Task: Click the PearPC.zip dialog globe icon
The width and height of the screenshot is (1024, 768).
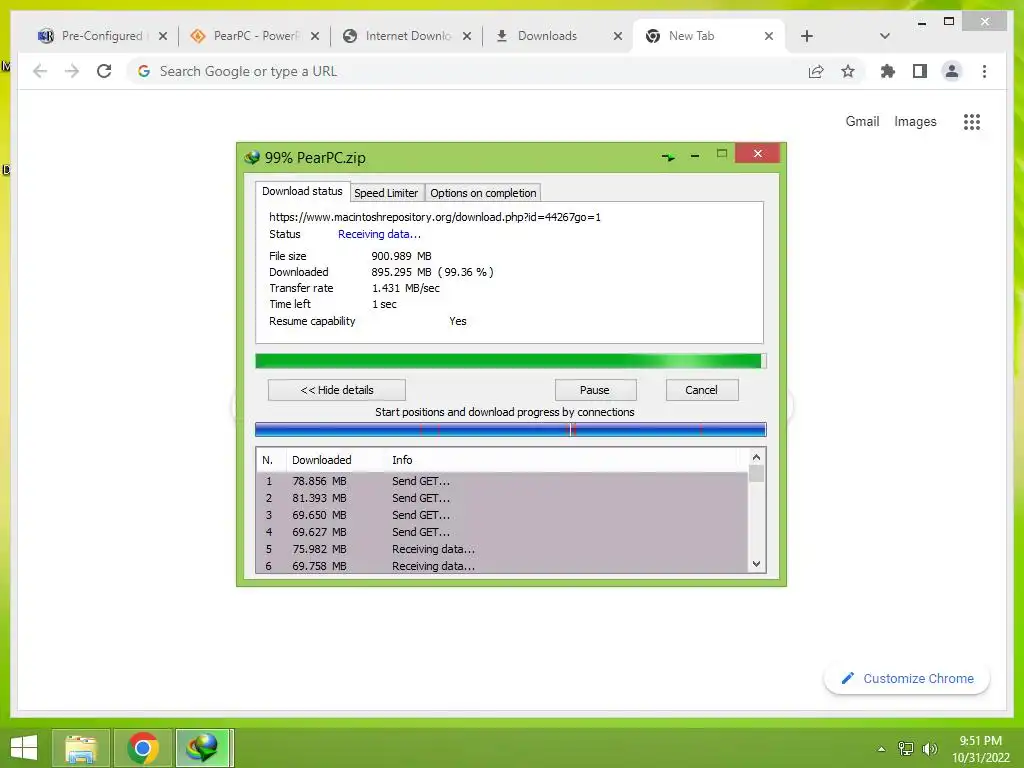Action: coord(252,157)
